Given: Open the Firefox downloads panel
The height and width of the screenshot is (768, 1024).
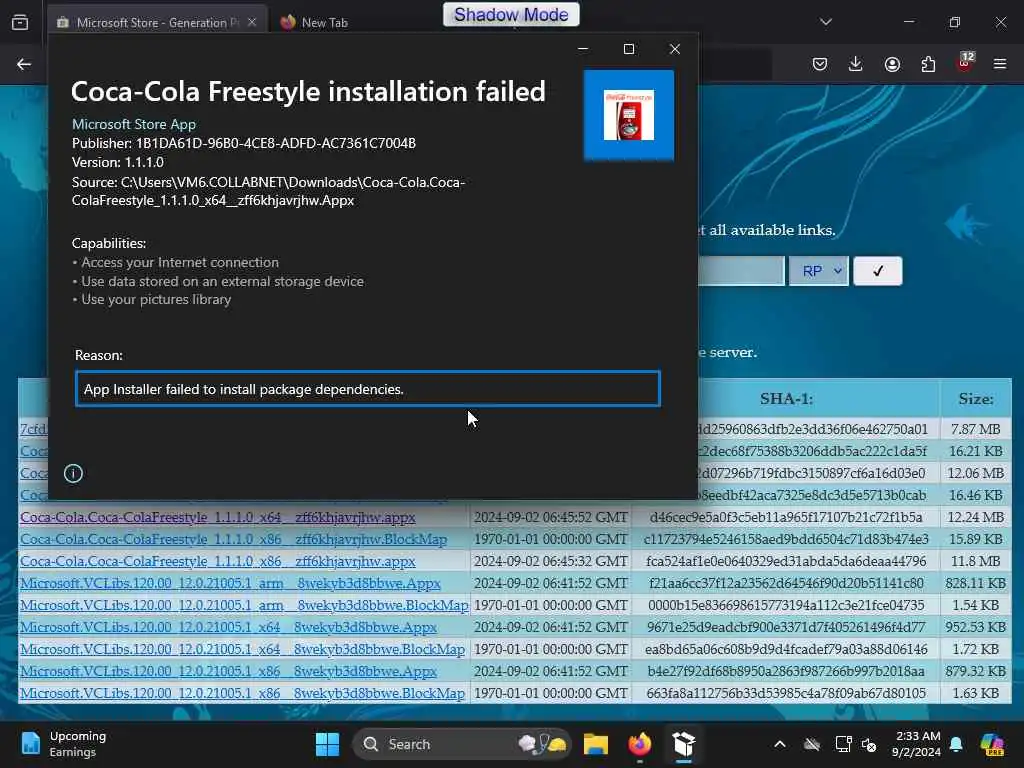Looking at the screenshot, I should (856, 64).
